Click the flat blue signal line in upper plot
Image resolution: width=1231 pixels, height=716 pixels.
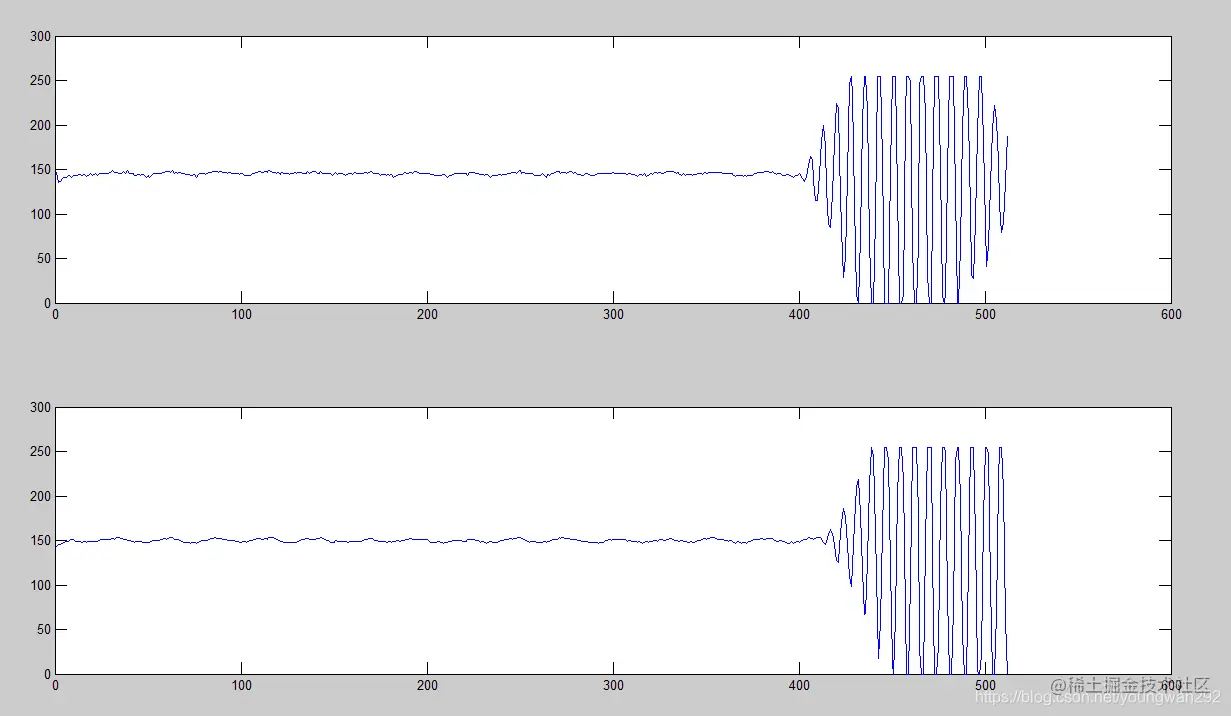click(x=430, y=173)
